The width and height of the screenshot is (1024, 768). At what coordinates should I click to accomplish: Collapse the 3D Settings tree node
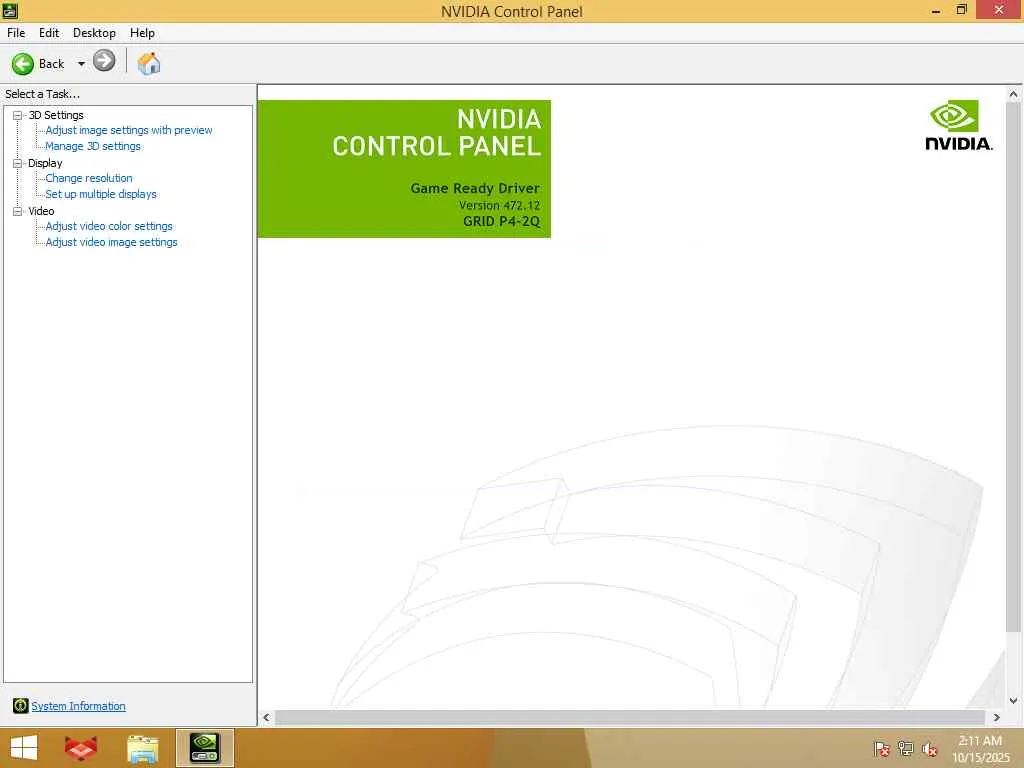18,116
